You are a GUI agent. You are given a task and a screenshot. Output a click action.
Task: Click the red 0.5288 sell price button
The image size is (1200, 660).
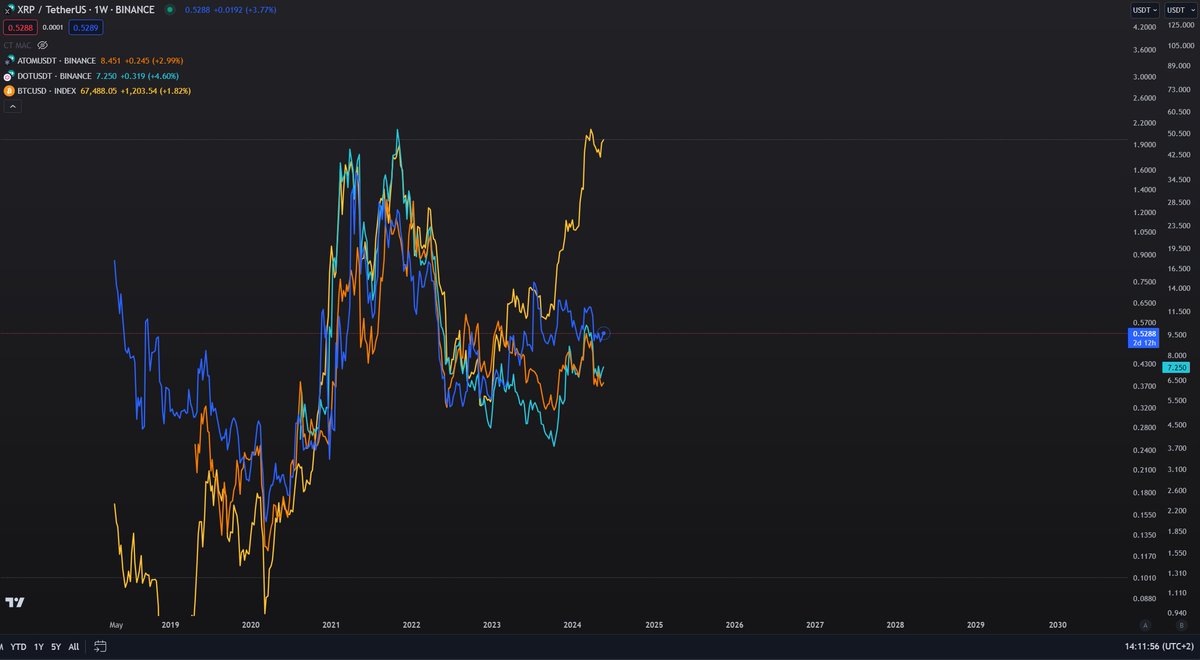[x=18, y=27]
